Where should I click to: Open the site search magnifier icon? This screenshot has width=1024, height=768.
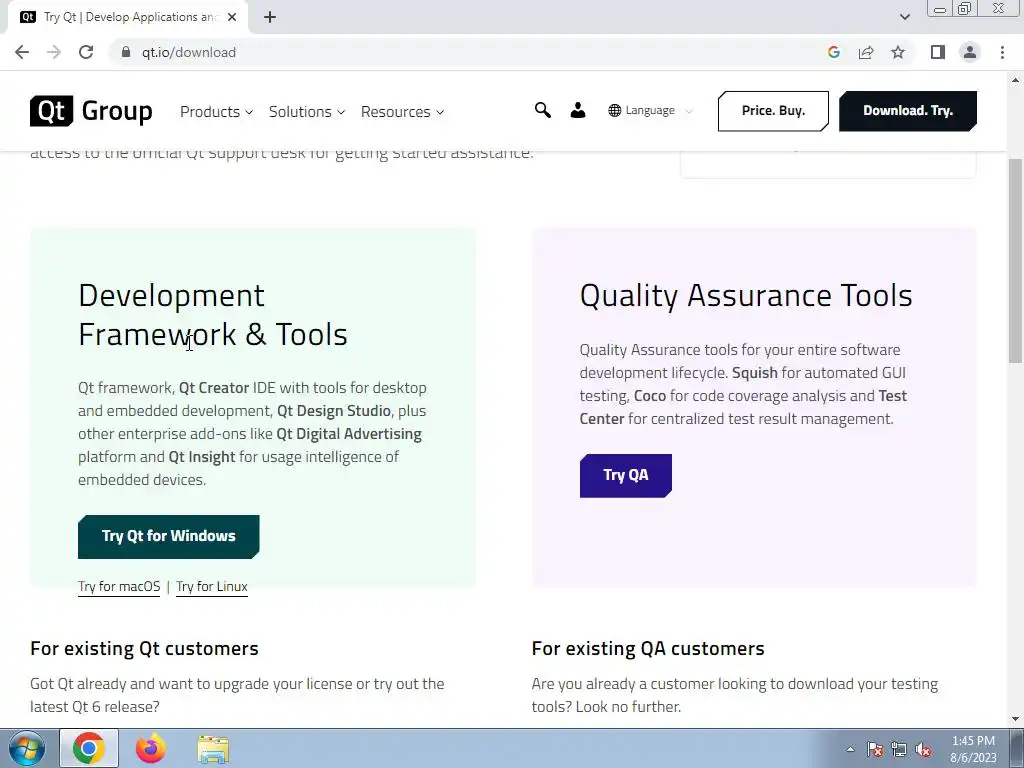543,110
